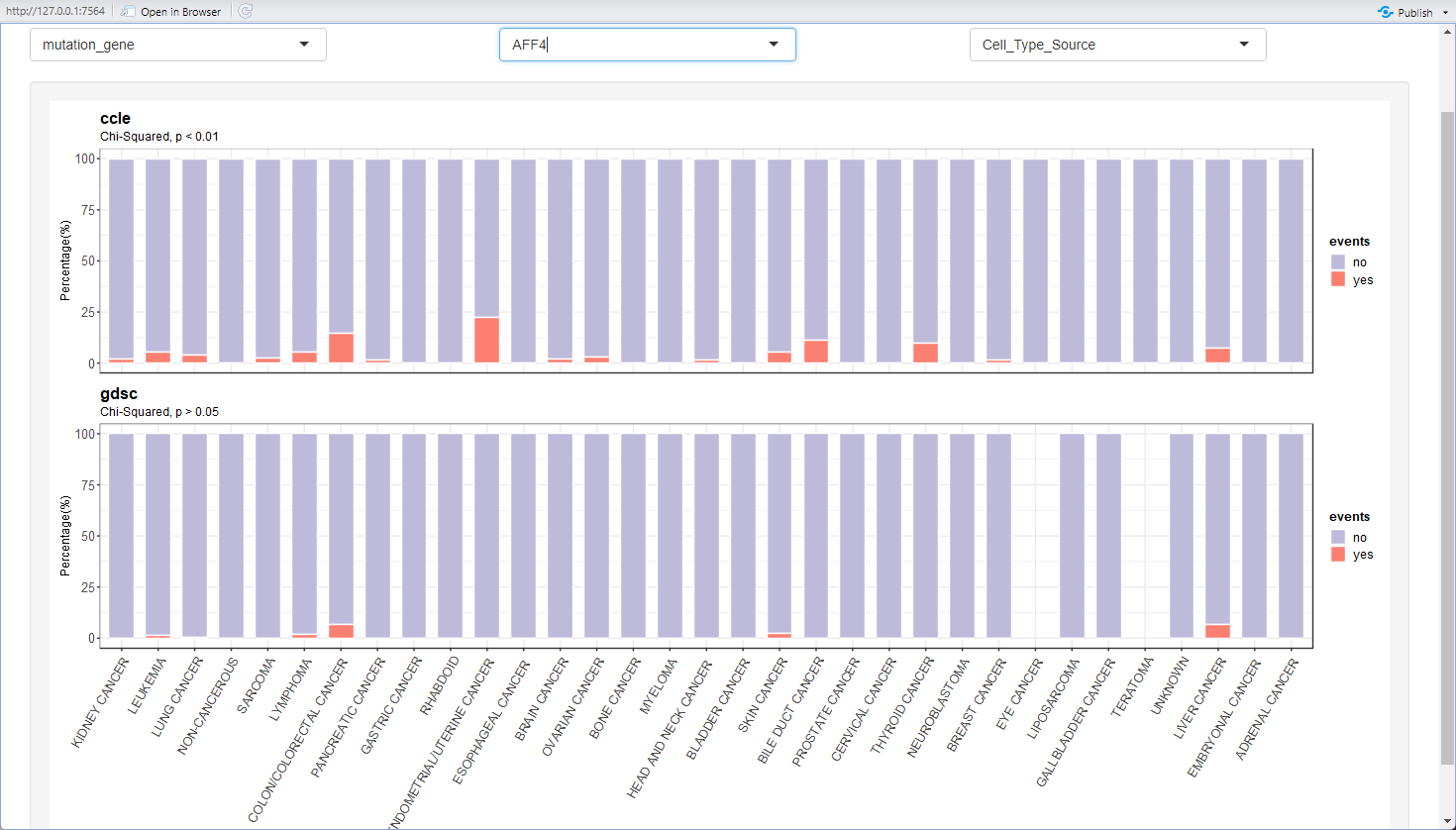The height and width of the screenshot is (830, 1456).
Task: Open the mutation_gene dropdown
Action: pyautogui.click(x=178, y=45)
